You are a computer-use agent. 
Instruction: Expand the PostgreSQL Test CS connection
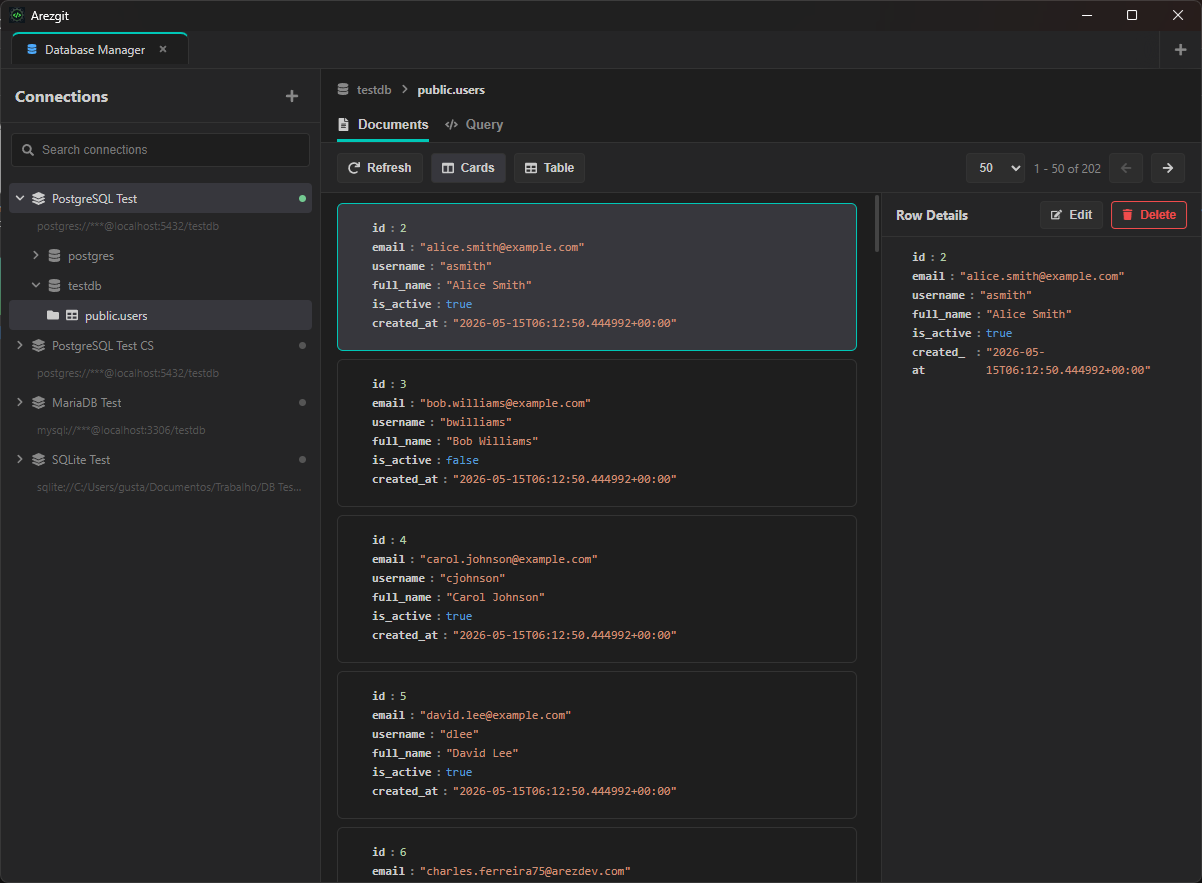pos(20,345)
